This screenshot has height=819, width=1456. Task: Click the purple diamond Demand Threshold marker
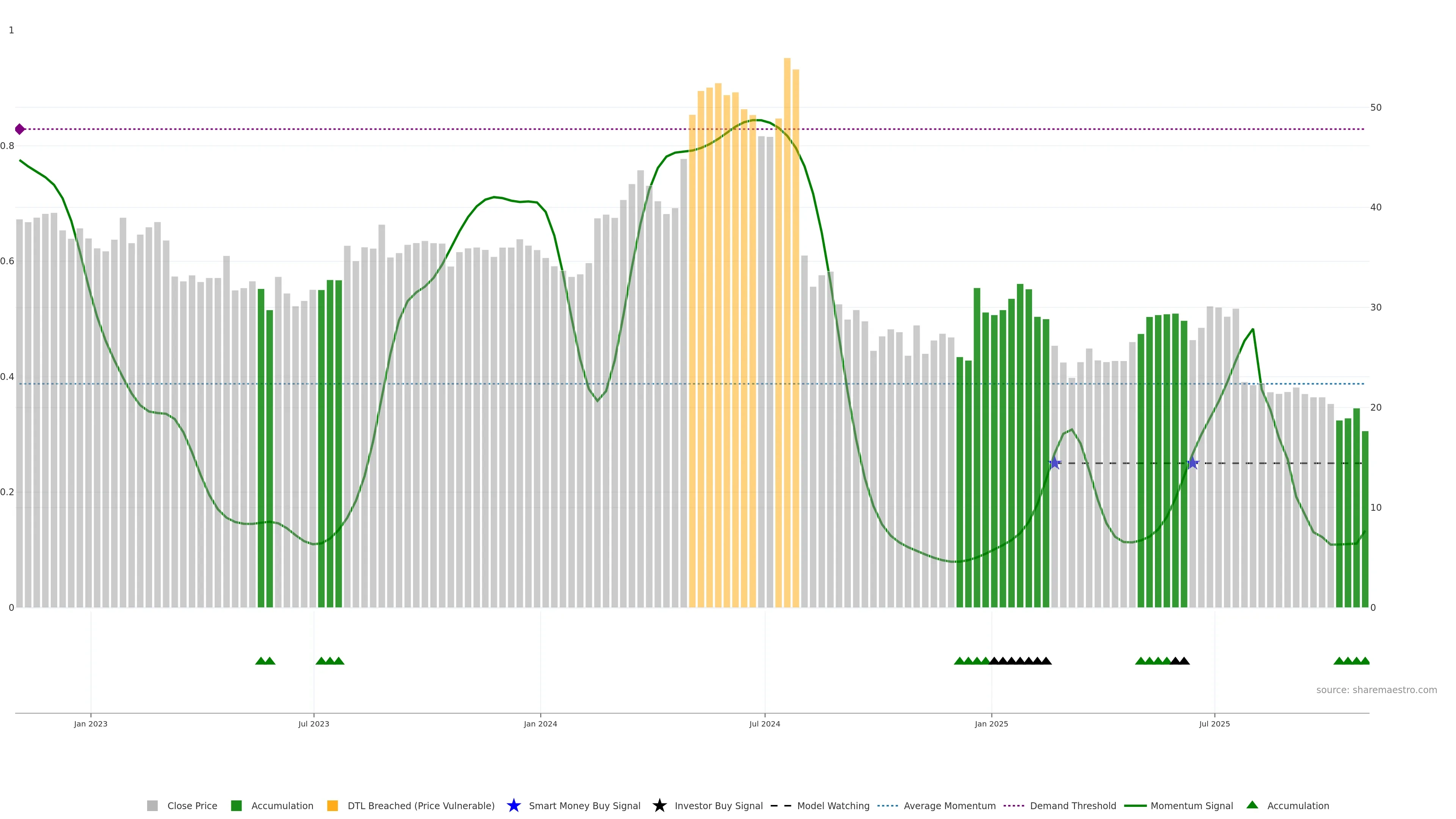pyautogui.click(x=20, y=129)
